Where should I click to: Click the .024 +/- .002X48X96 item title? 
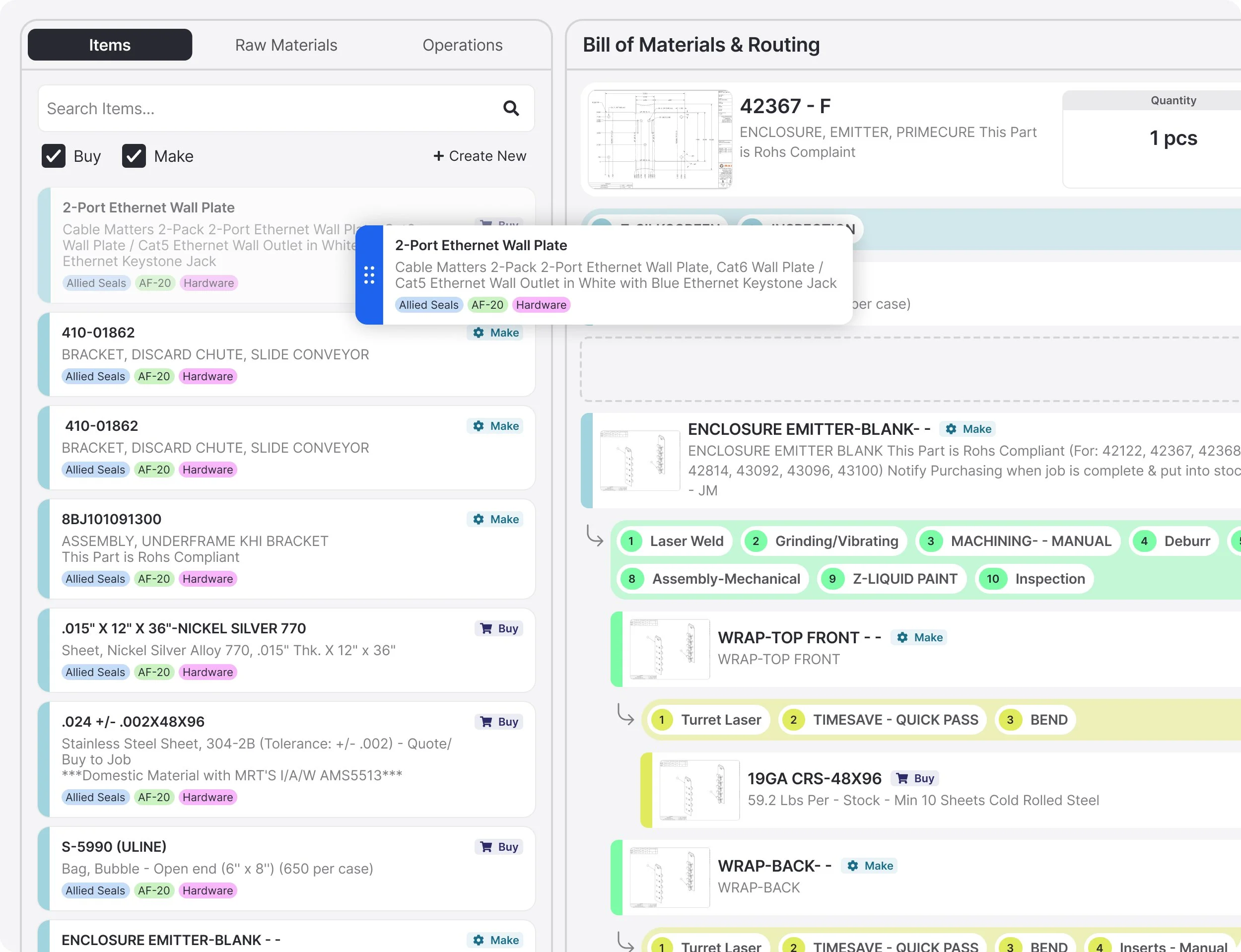[x=133, y=722]
